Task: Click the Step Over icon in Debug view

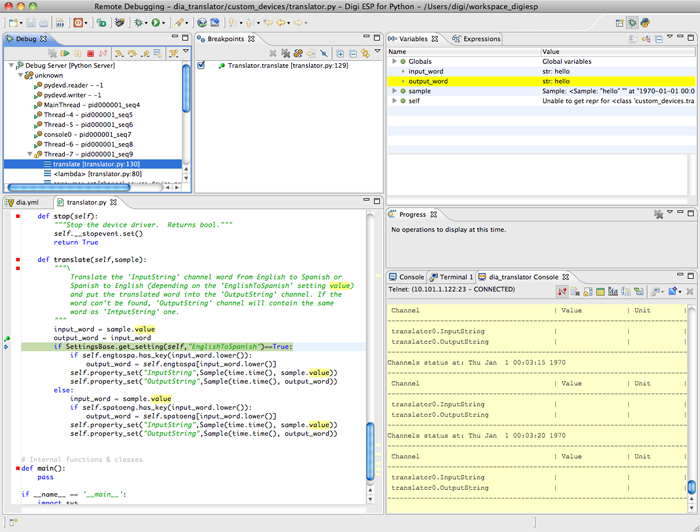Action: (x=132, y=54)
